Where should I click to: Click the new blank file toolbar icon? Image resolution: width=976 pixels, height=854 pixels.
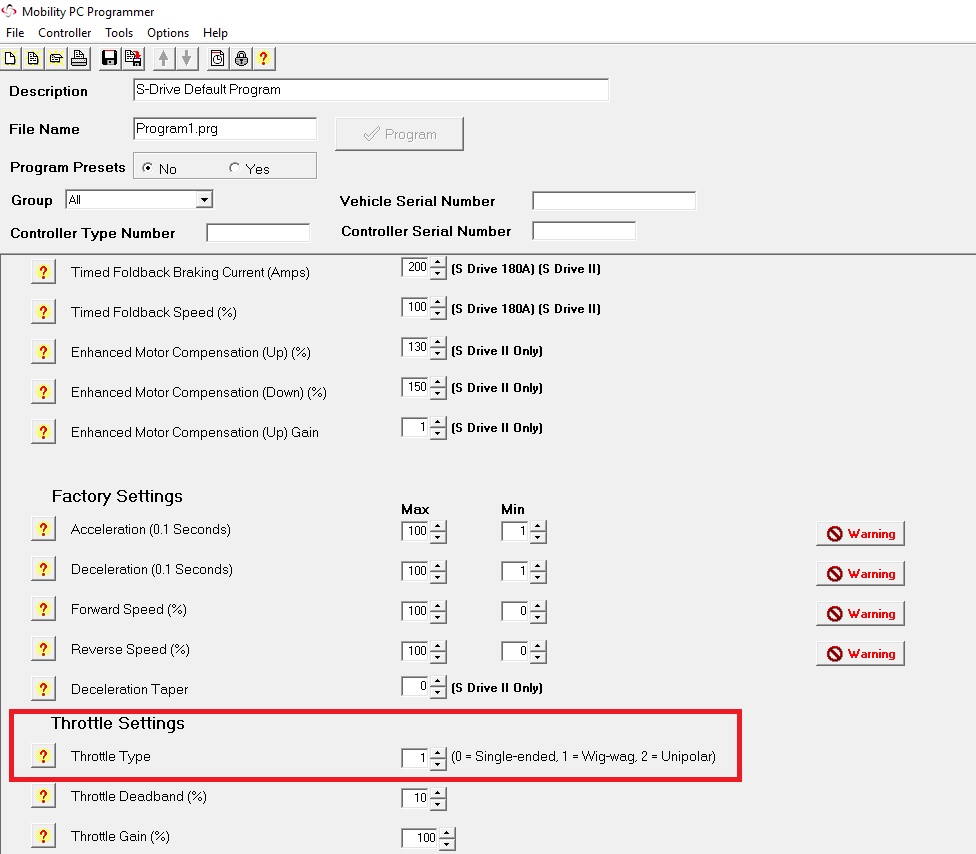pos(11,58)
